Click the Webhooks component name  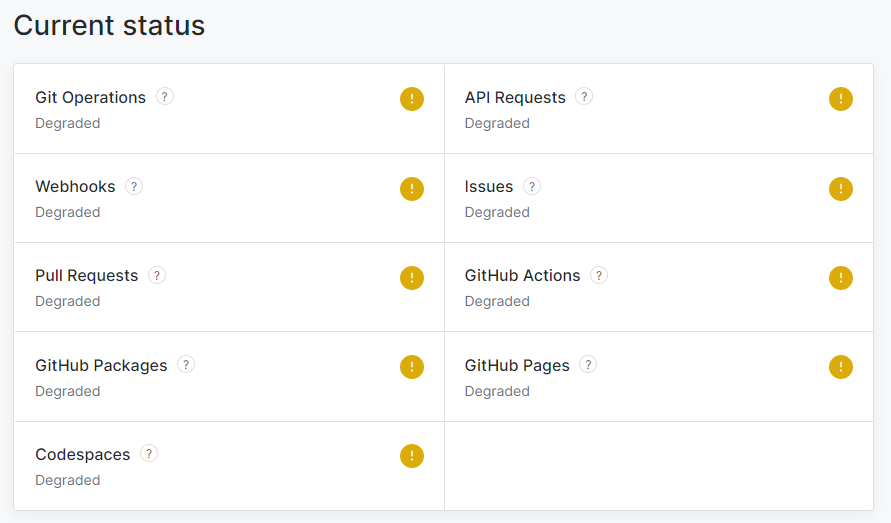tap(75, 186)
